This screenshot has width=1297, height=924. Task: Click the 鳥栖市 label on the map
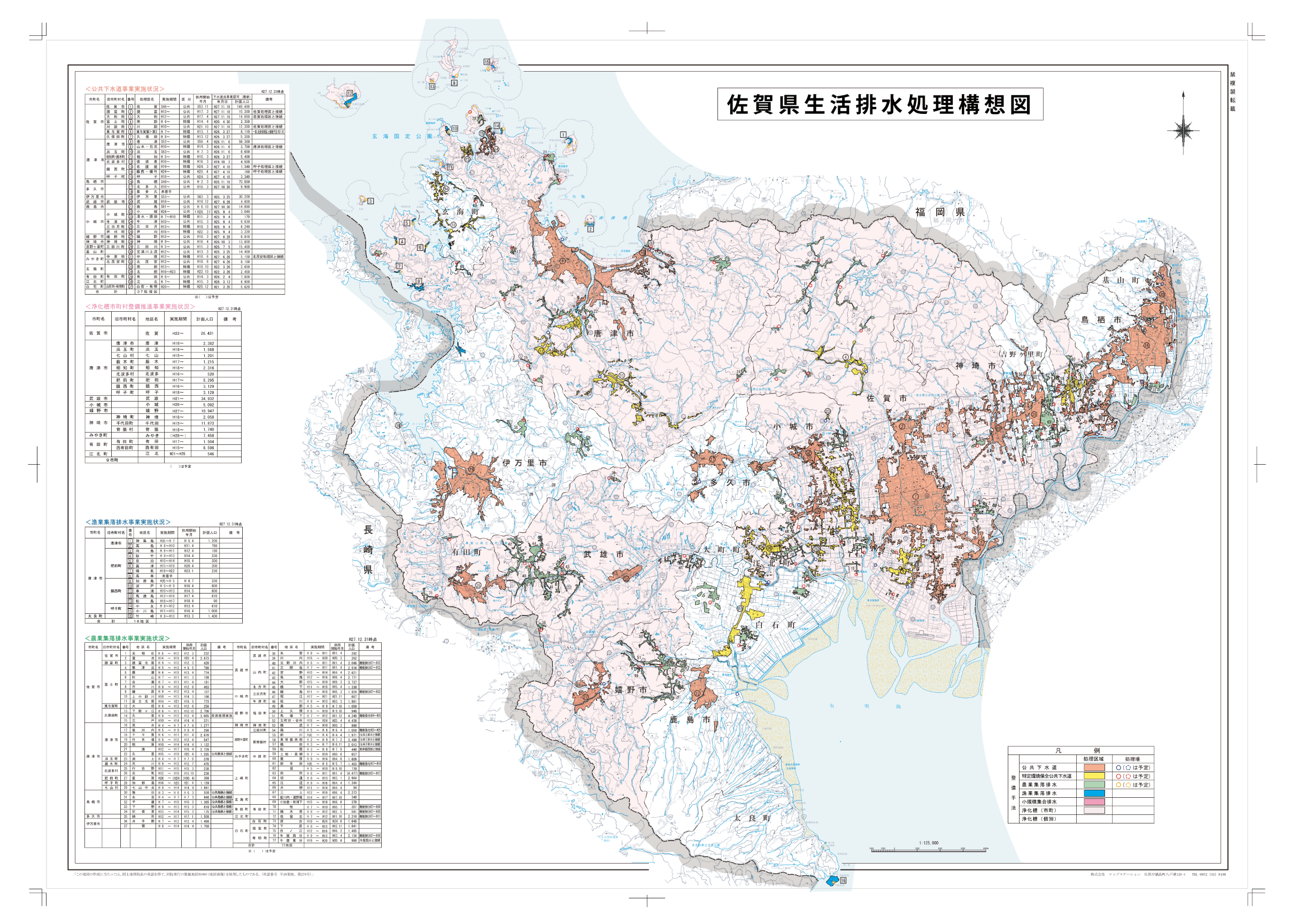[x=1101, y=320]
